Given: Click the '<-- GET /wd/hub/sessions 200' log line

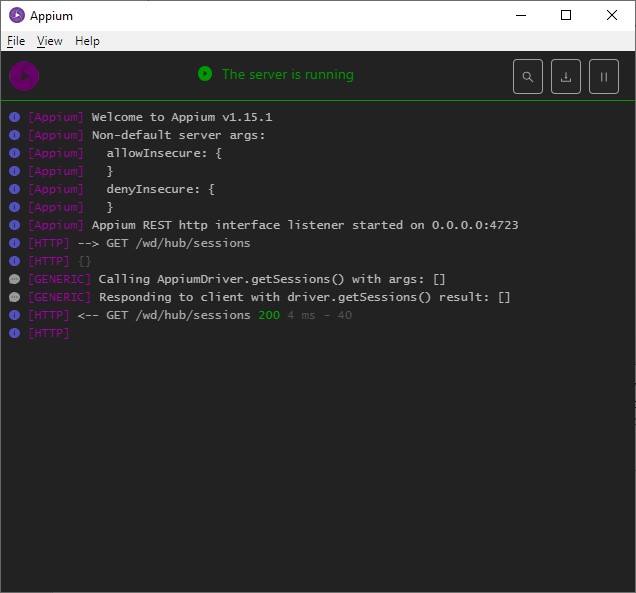Looking at the screenshot, I should tap(215, 315).
